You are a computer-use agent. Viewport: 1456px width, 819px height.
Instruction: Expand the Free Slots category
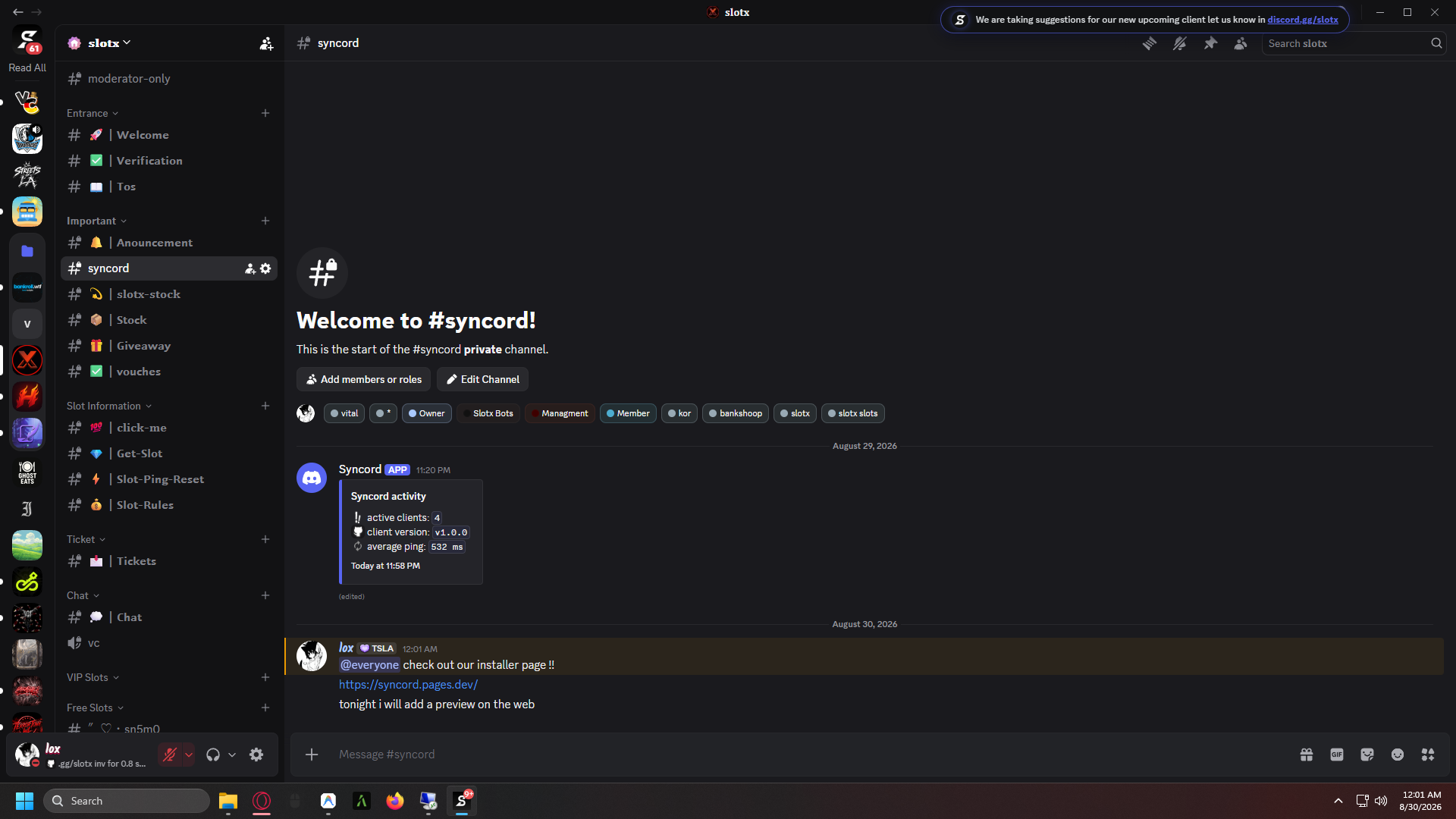tap(95, 708)
